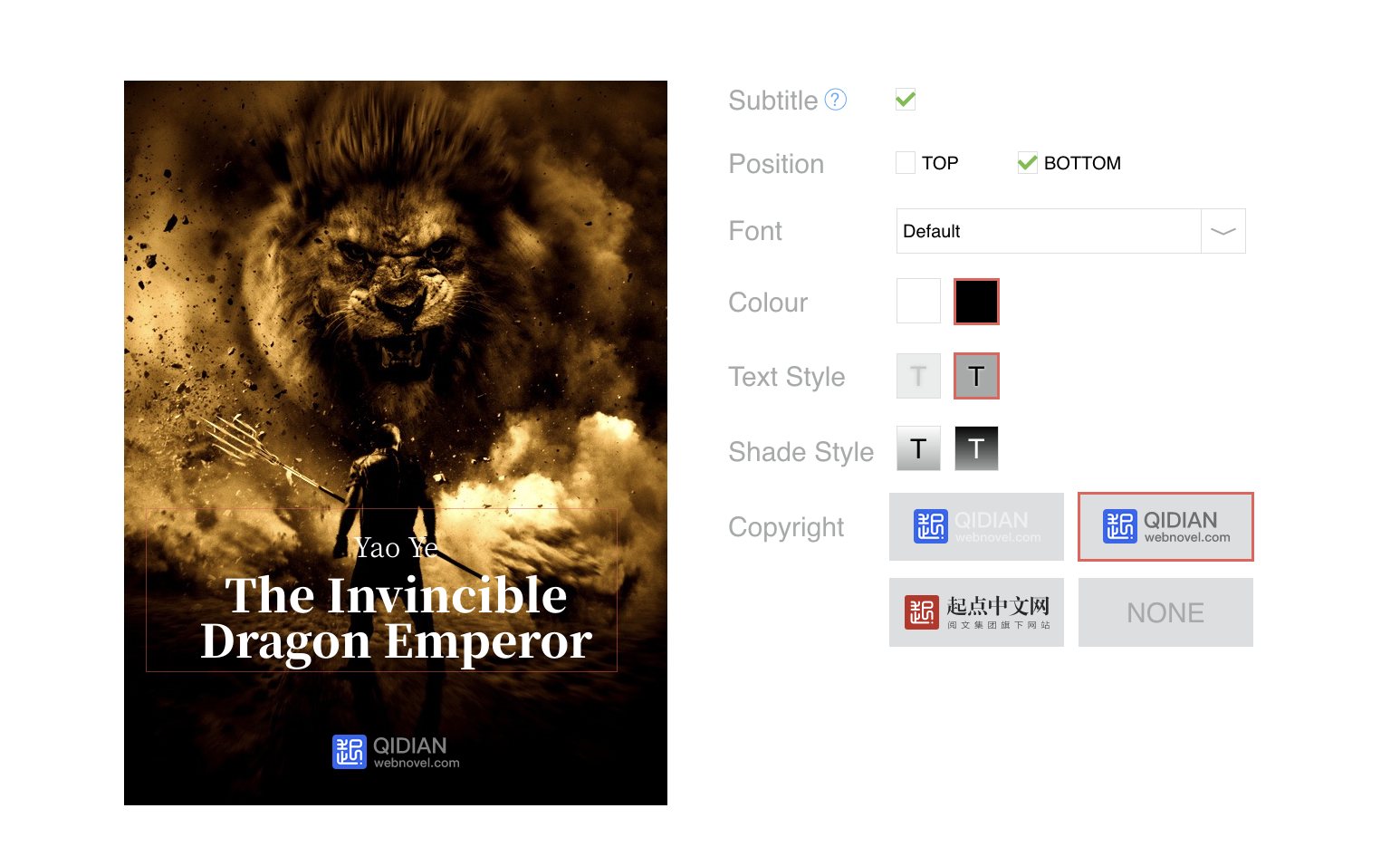Click the QIDIAN logo on the cover
This screenshot has width=1400, height=866.
click(x=396, y=752)
